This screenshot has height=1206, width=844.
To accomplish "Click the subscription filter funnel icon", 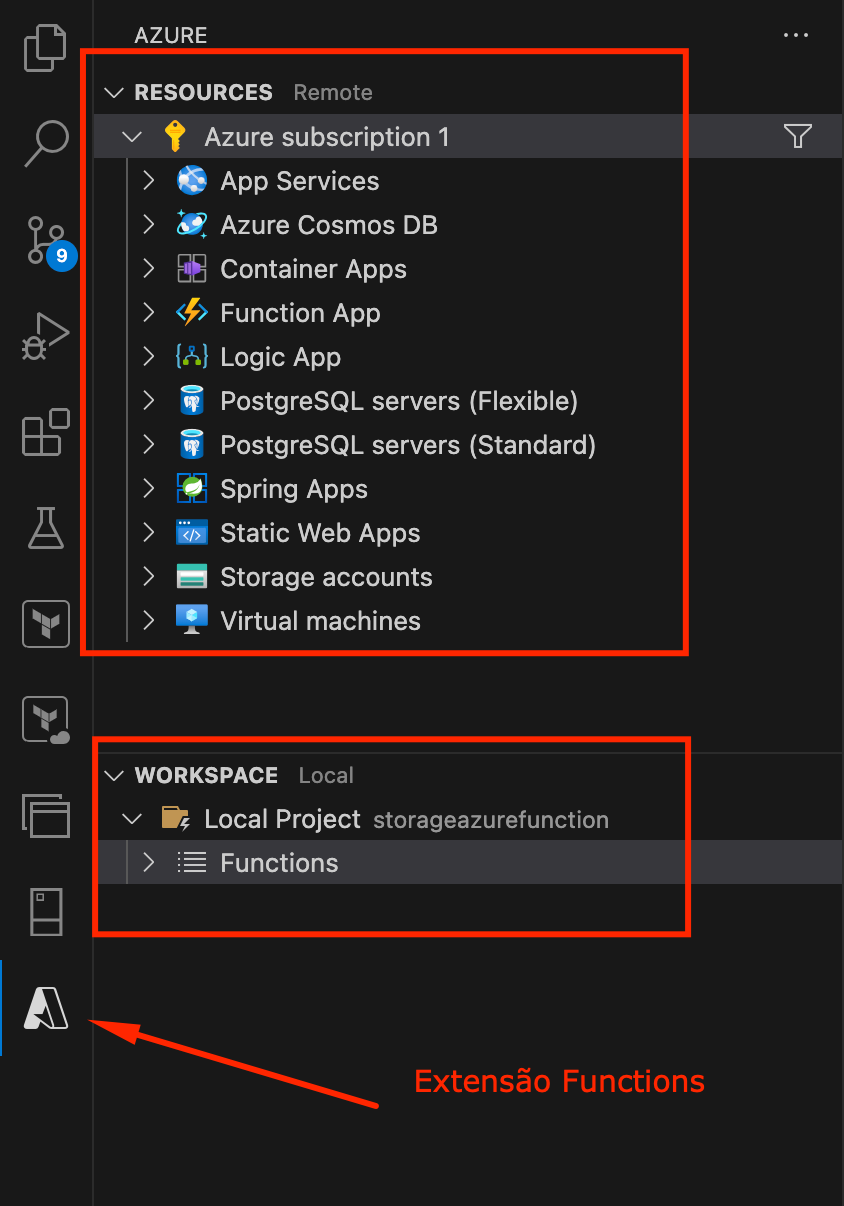I will [797, 136].
